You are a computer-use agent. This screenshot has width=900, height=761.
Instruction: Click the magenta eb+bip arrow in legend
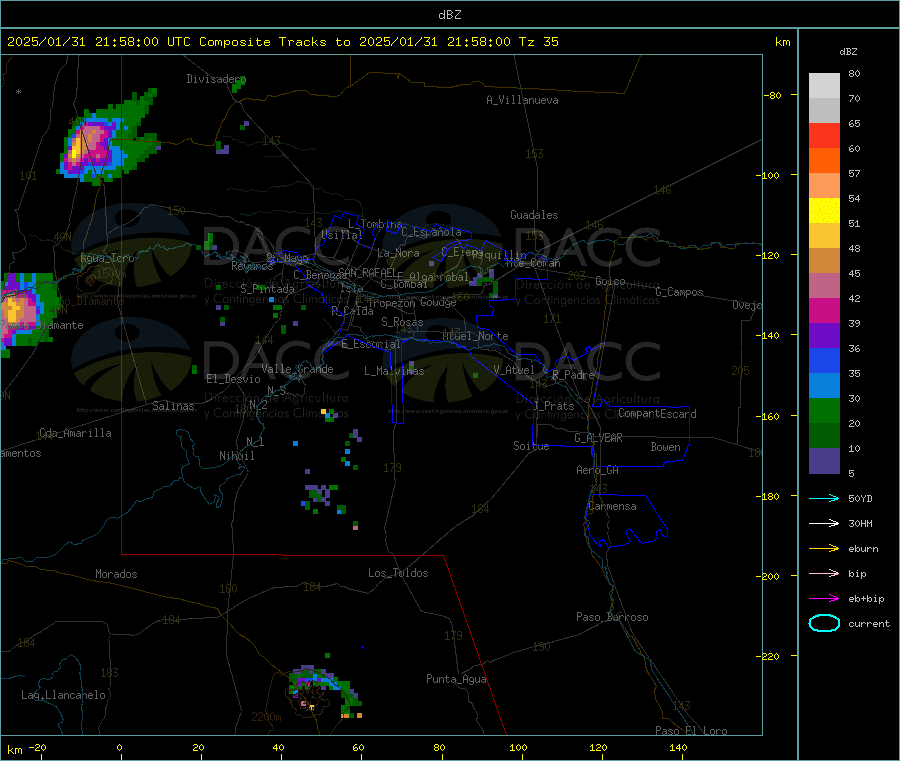(x=824, y=599)
